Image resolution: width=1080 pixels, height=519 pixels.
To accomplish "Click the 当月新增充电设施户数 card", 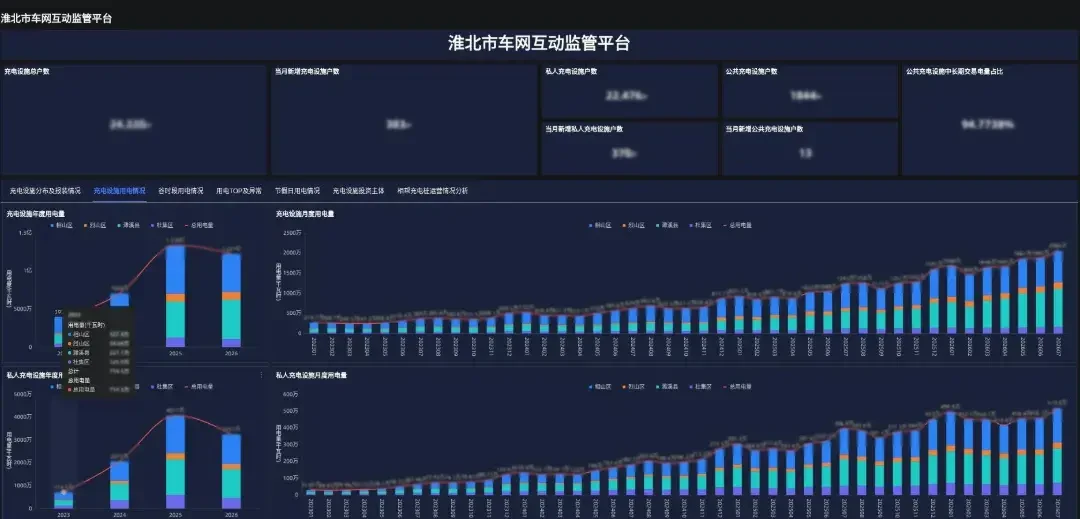I will 404,120.
